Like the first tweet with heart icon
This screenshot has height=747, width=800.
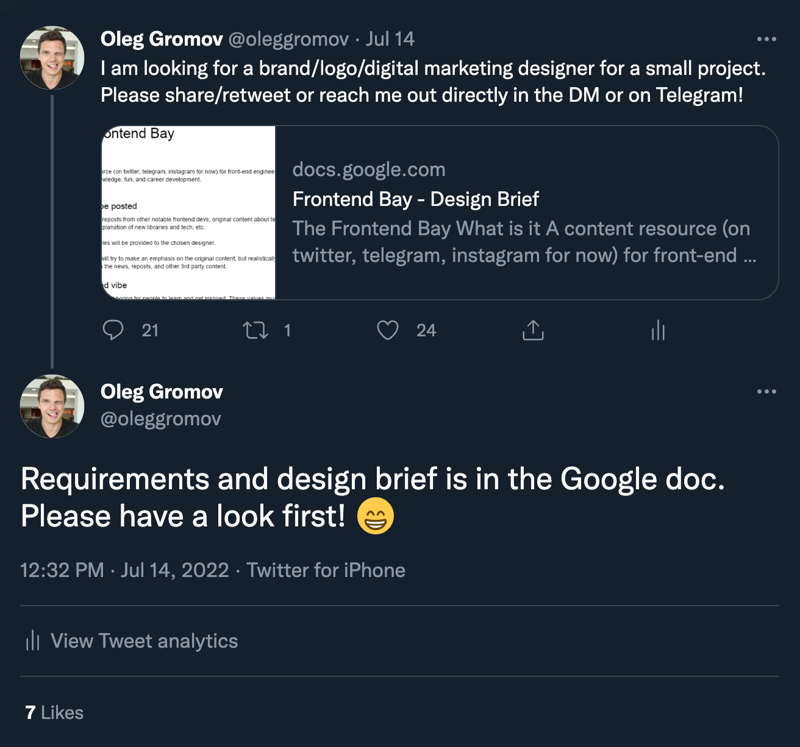pyautogui.click(x=388, y=330)
